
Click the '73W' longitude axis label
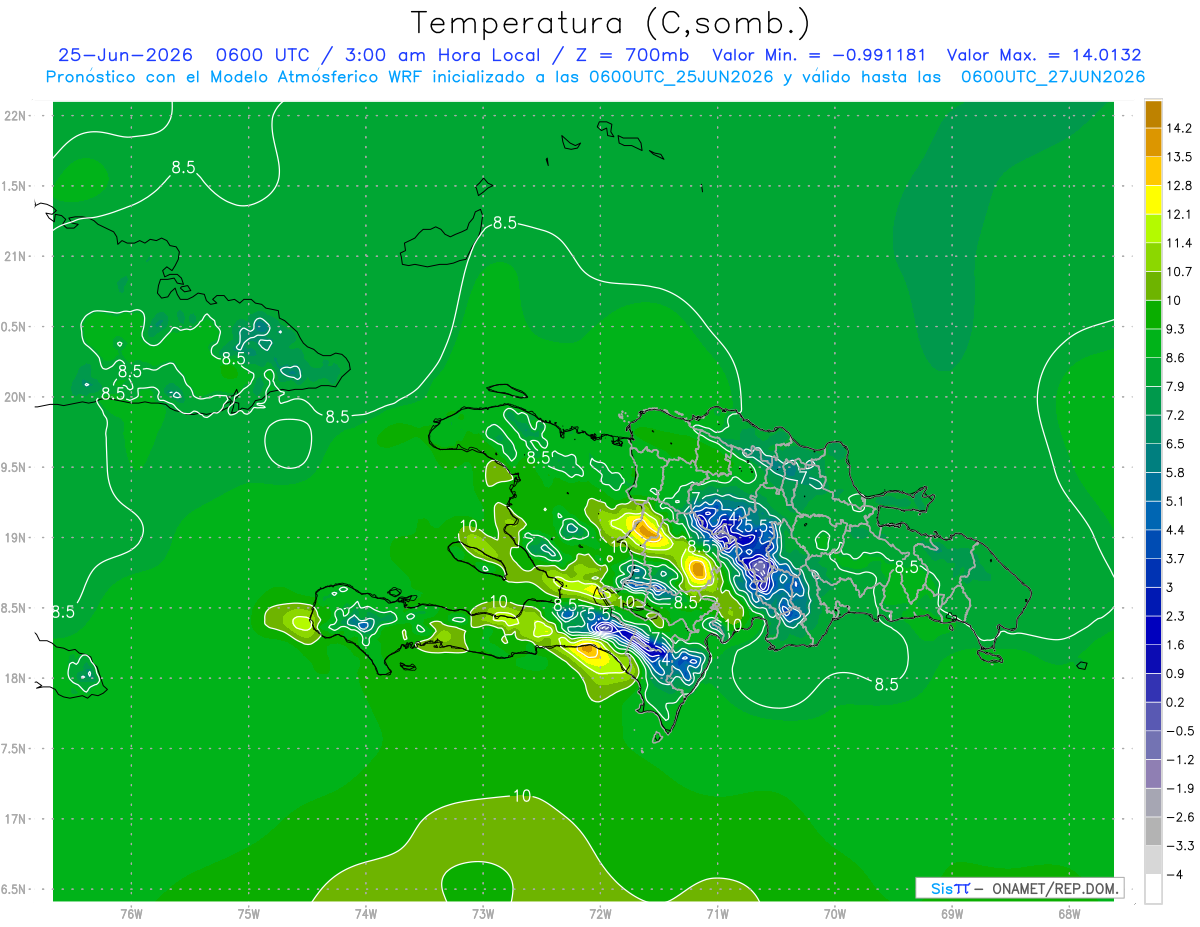483,914
